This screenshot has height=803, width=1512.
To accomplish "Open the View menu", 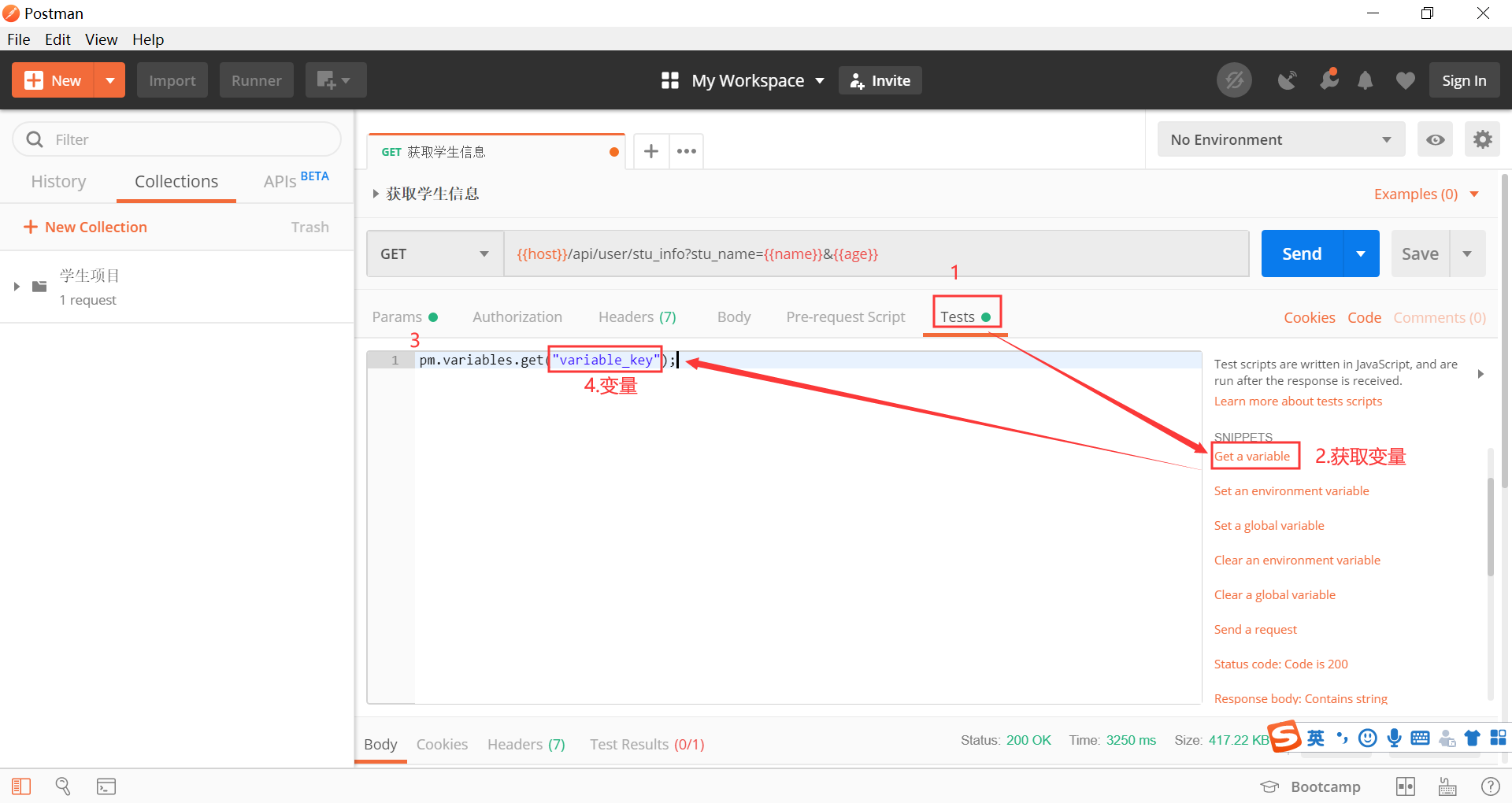I will pyautogui.click(x=102, y=39).
